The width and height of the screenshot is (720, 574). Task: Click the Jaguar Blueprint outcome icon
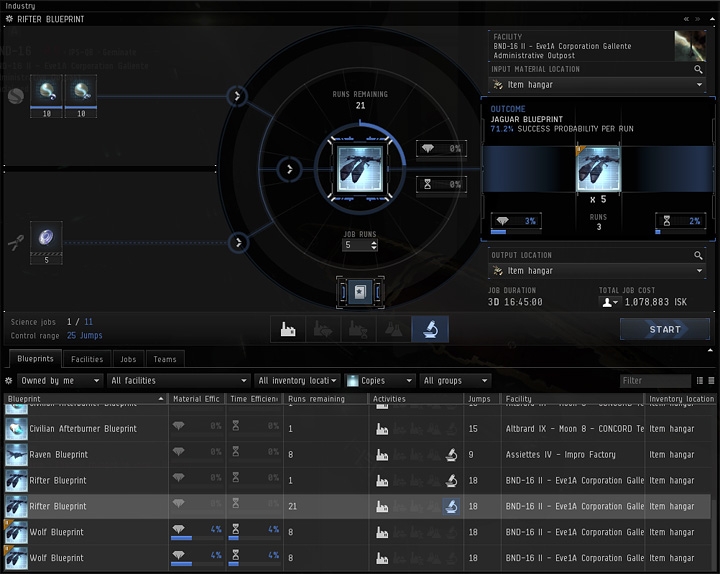coord(600,167)
